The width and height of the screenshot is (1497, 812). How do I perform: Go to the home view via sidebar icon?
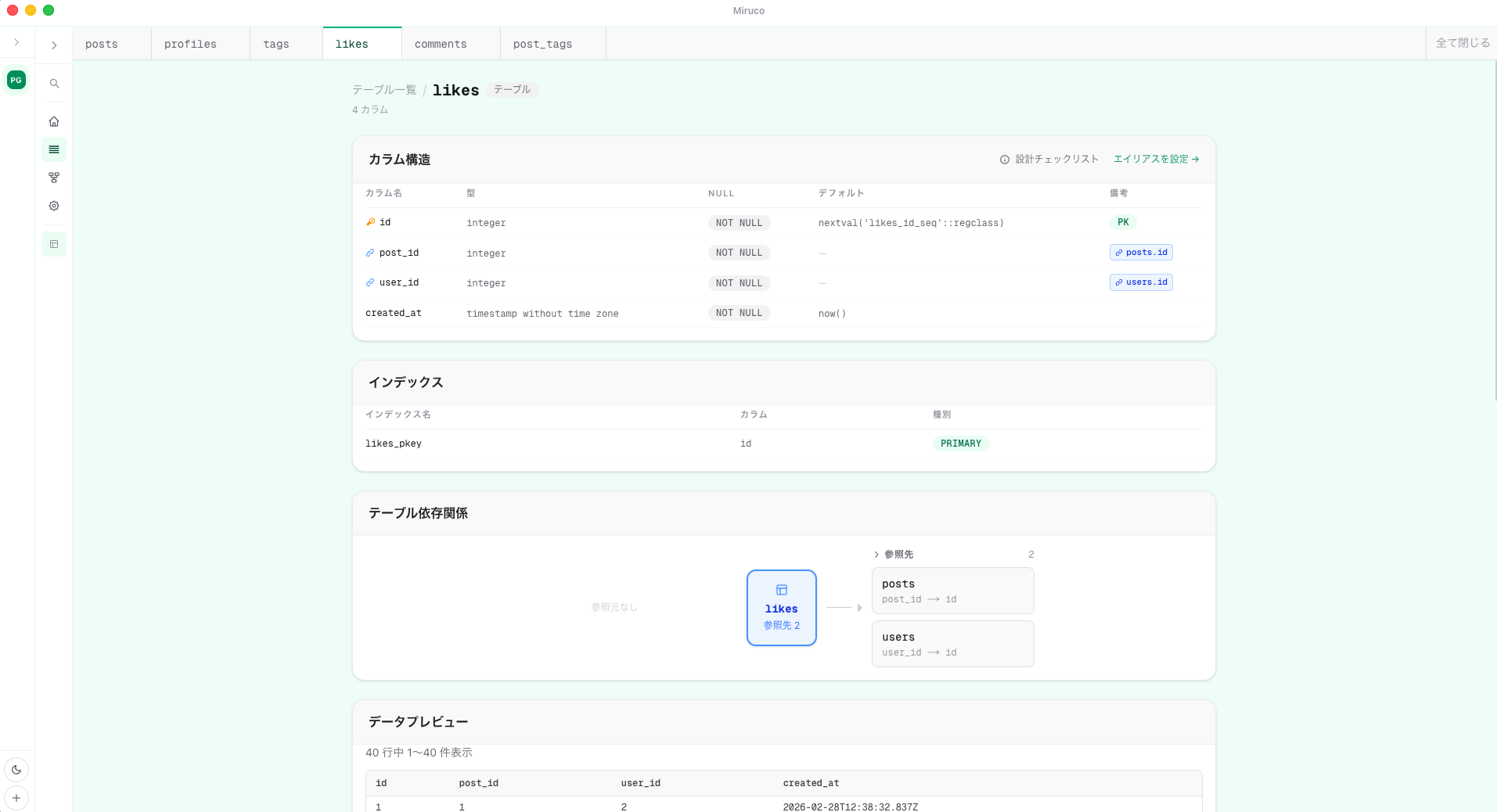coord(53,121)
